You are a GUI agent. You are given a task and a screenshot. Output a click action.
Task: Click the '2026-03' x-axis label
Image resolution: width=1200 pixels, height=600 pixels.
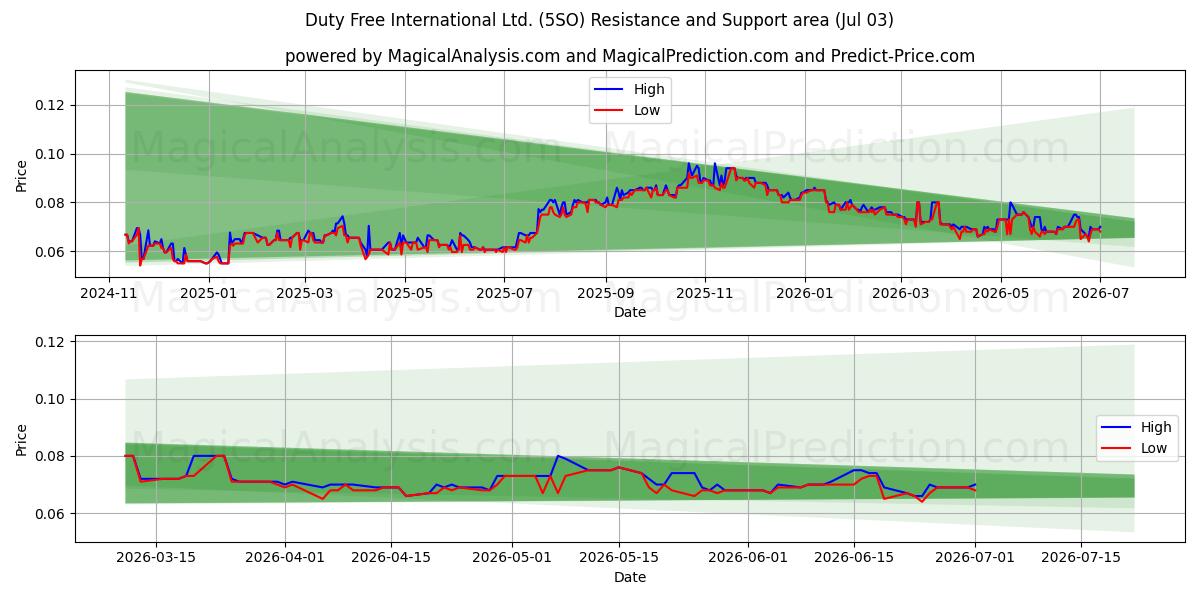[901, 293]
